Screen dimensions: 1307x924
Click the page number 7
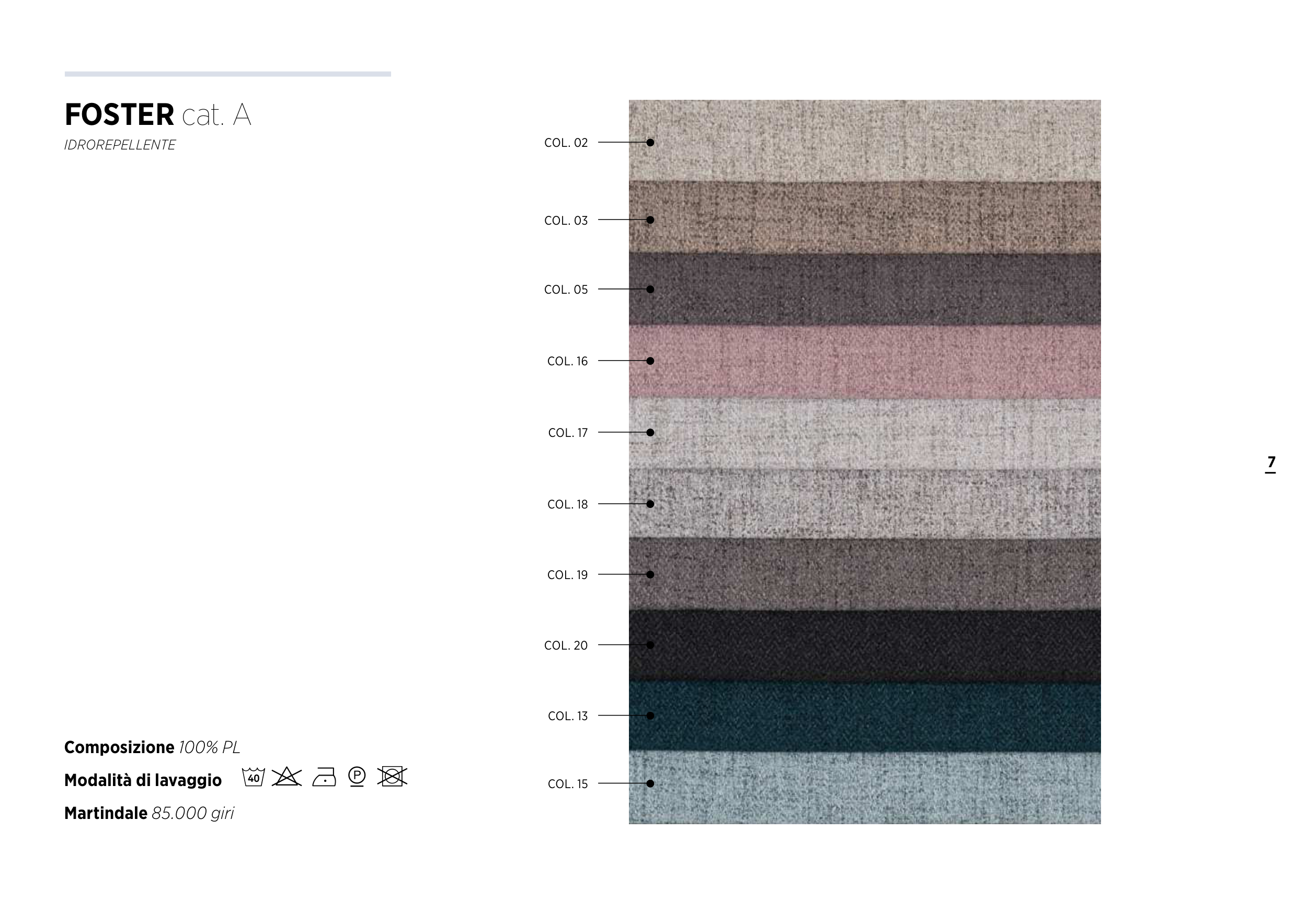click(x=1271, y=463)
